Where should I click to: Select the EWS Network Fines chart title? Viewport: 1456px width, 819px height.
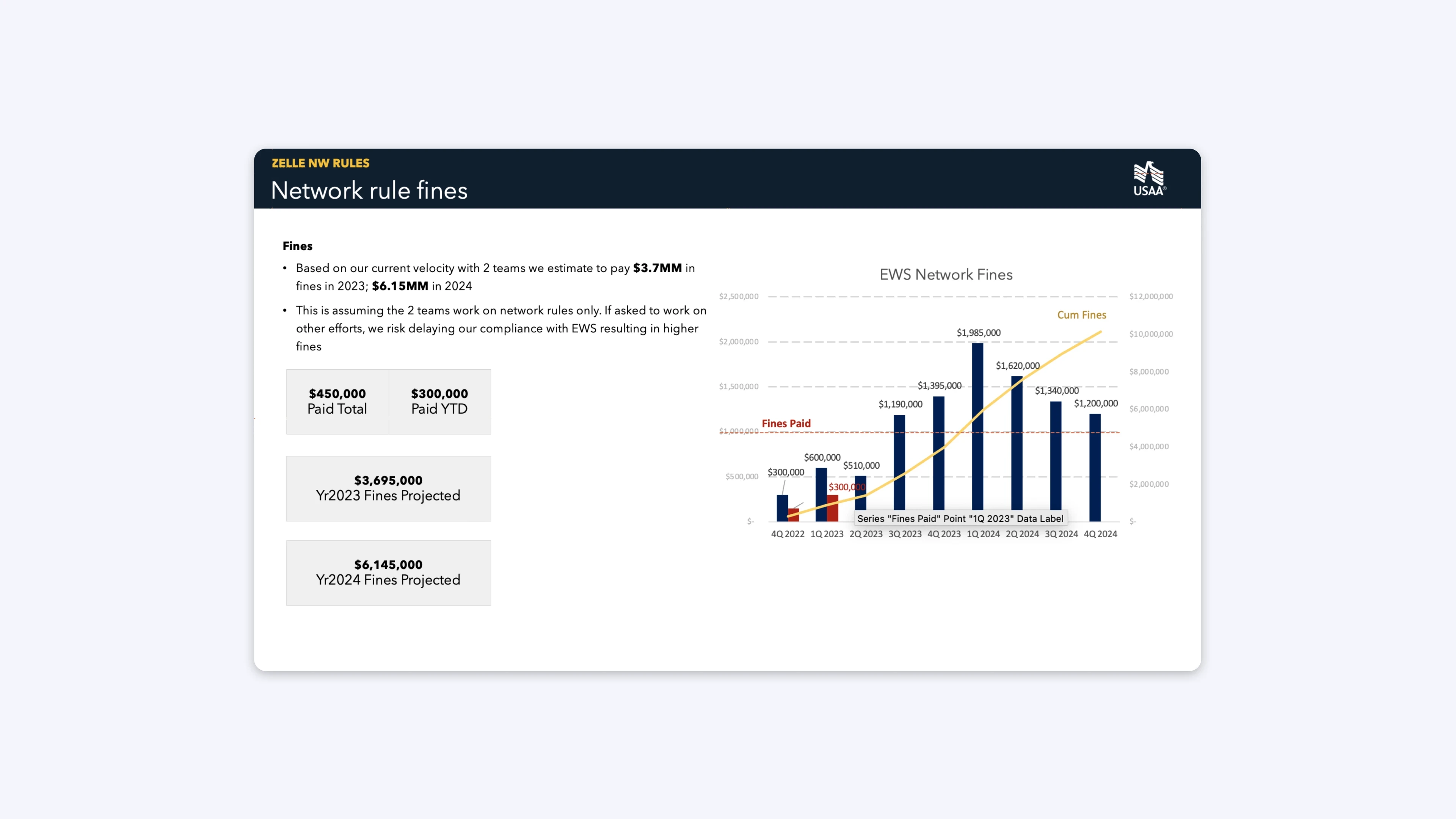946,275
